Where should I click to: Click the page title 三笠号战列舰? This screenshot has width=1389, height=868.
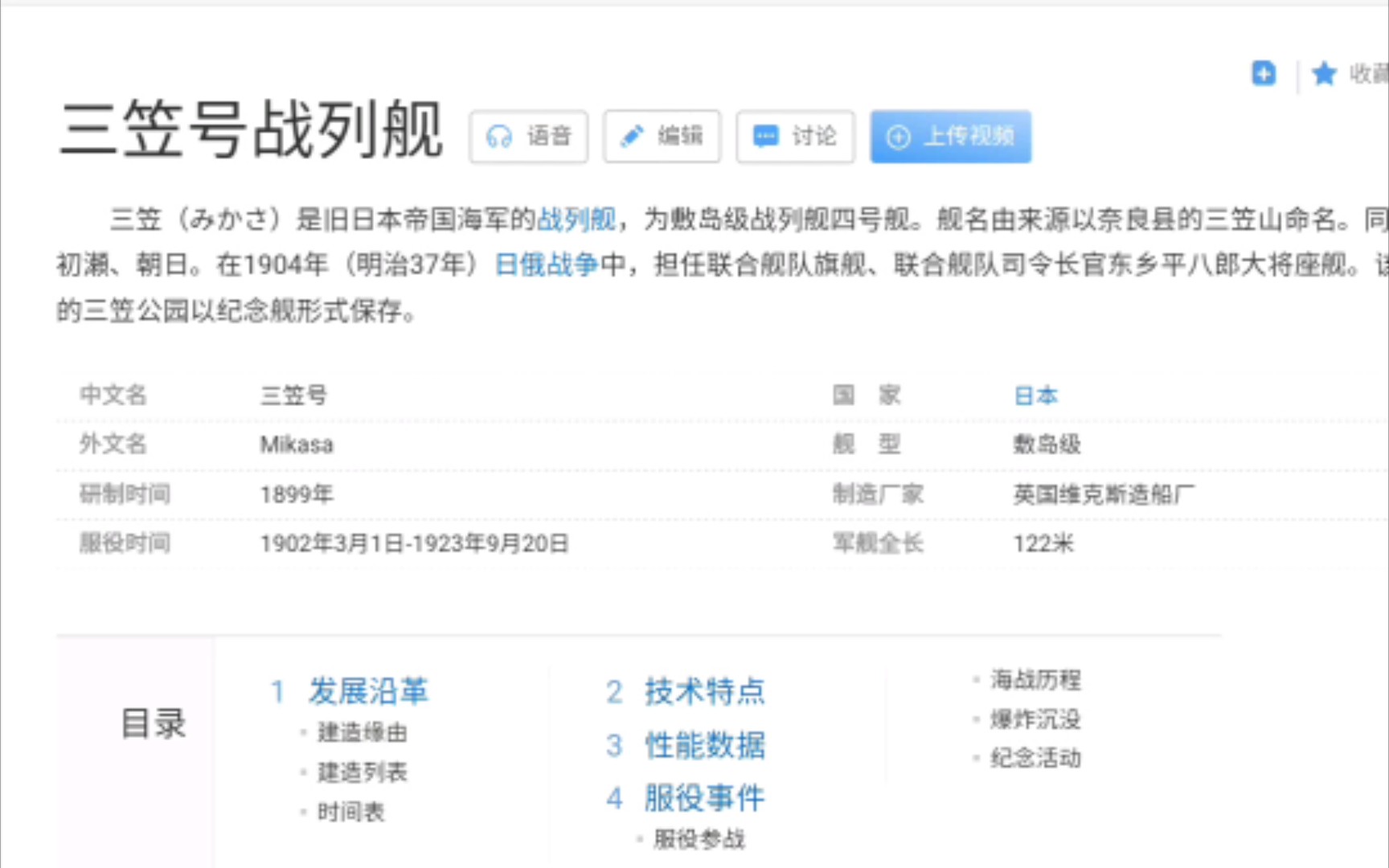coord(252,130)
